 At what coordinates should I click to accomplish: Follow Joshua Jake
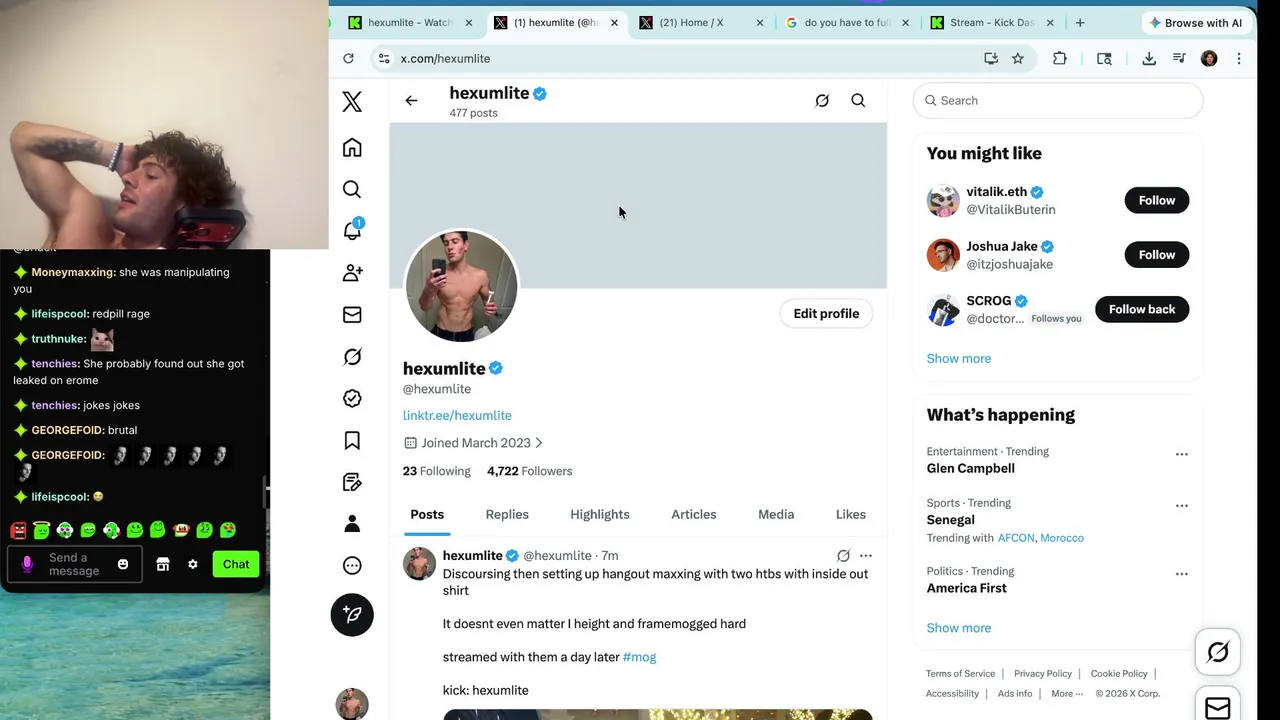[1157, 255]
